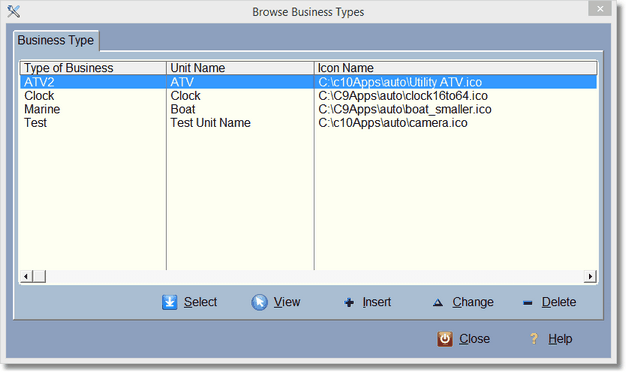The height and width of the screenshot is (373, 626).
Task: Click the Close button label
Action: 474,339
